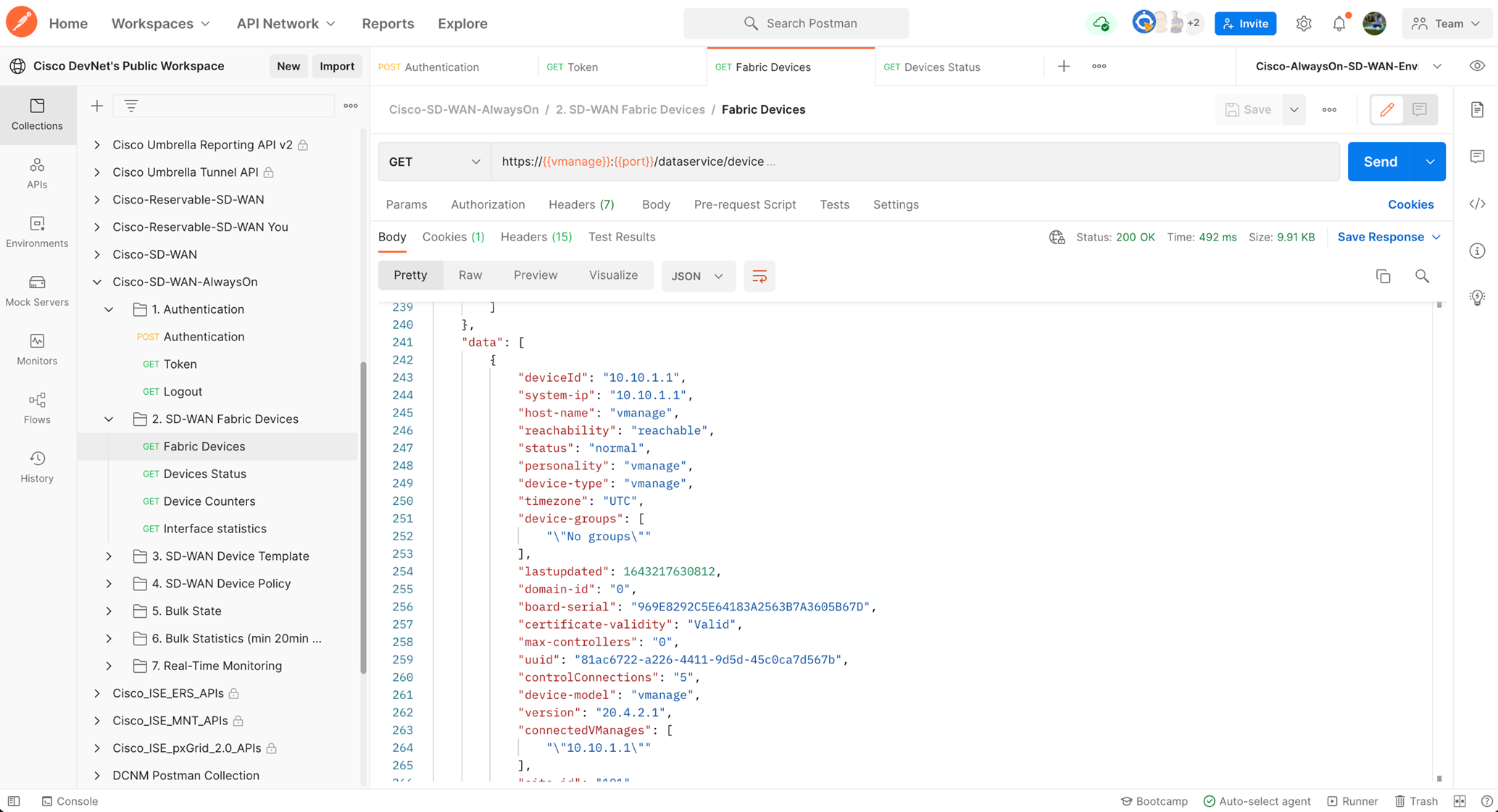1498x812 pixels.
Task: Open the Monitors sidebar section
Action: click(x=37, y=349)
